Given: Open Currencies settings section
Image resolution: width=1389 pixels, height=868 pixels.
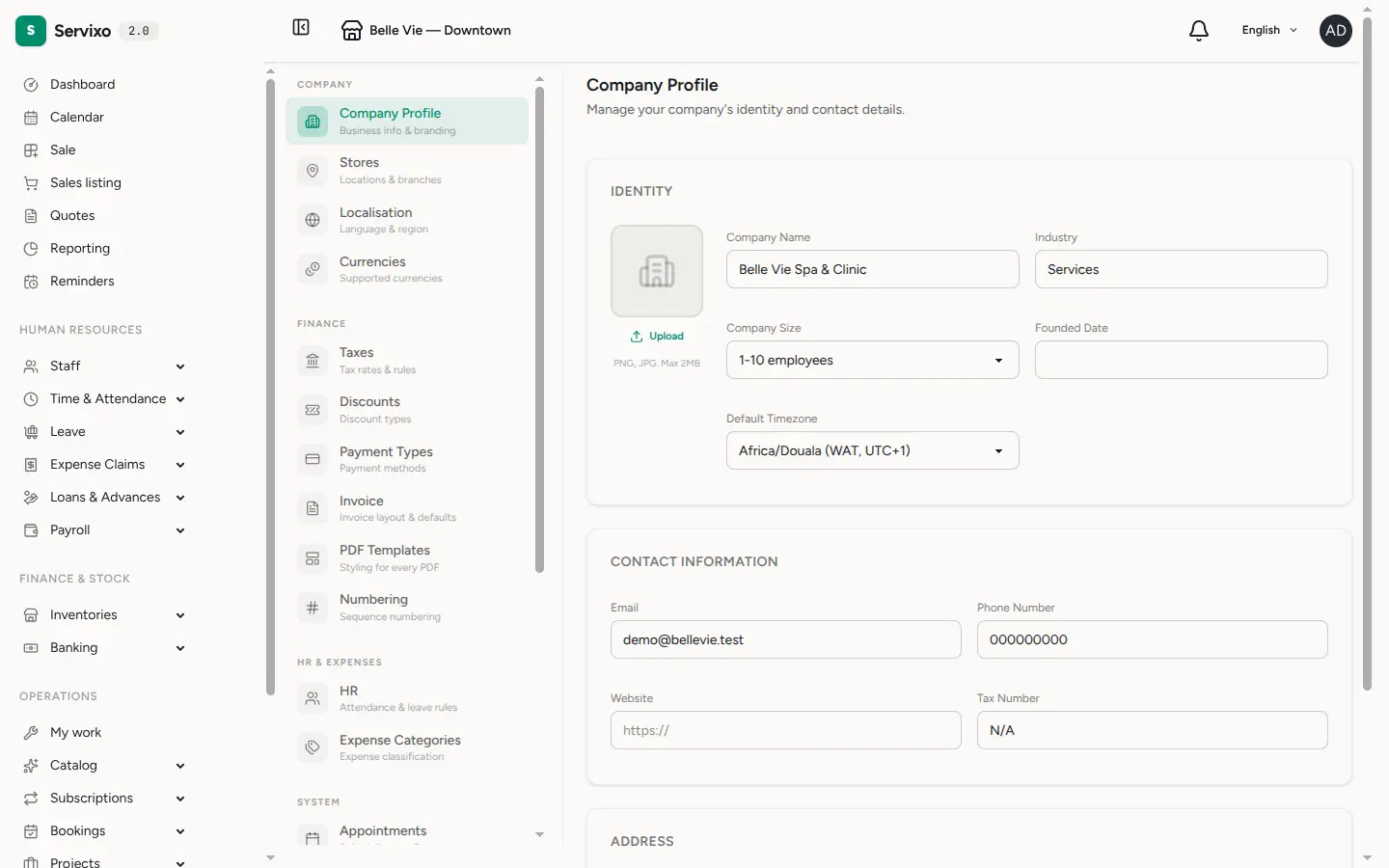Looking at the screenshot, I should (407, 269).
